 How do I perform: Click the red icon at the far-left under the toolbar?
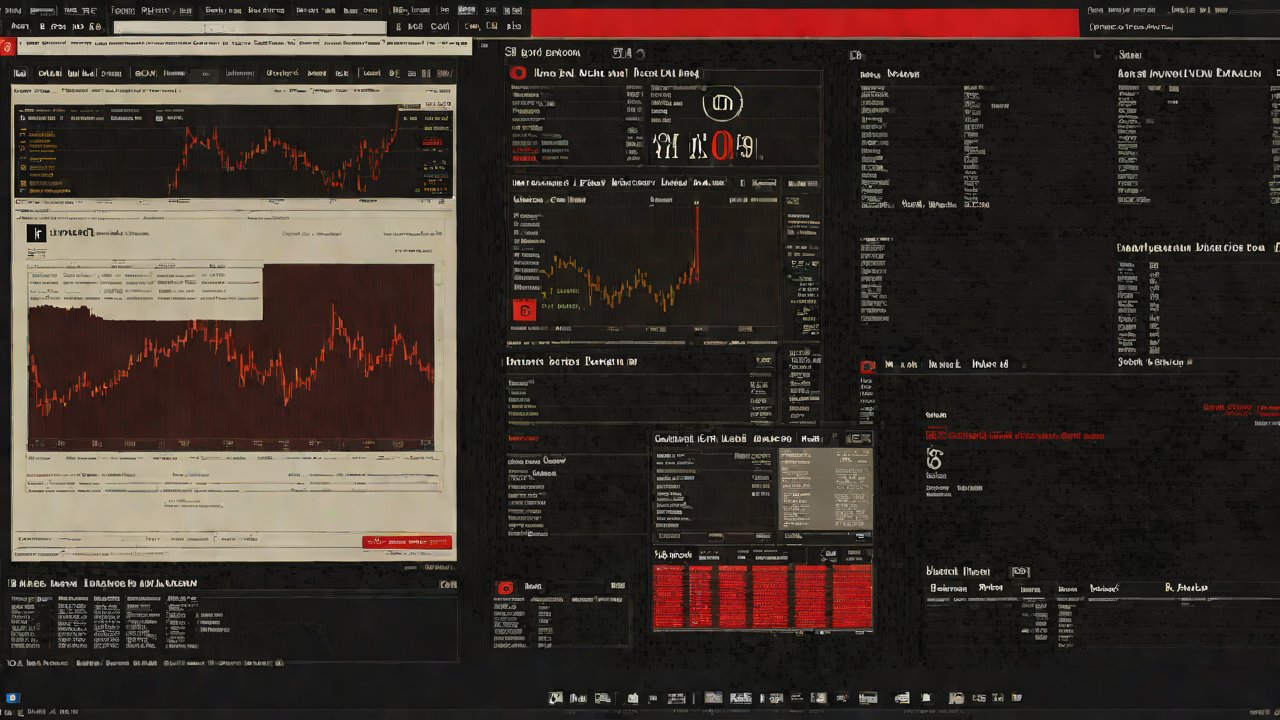9,46
